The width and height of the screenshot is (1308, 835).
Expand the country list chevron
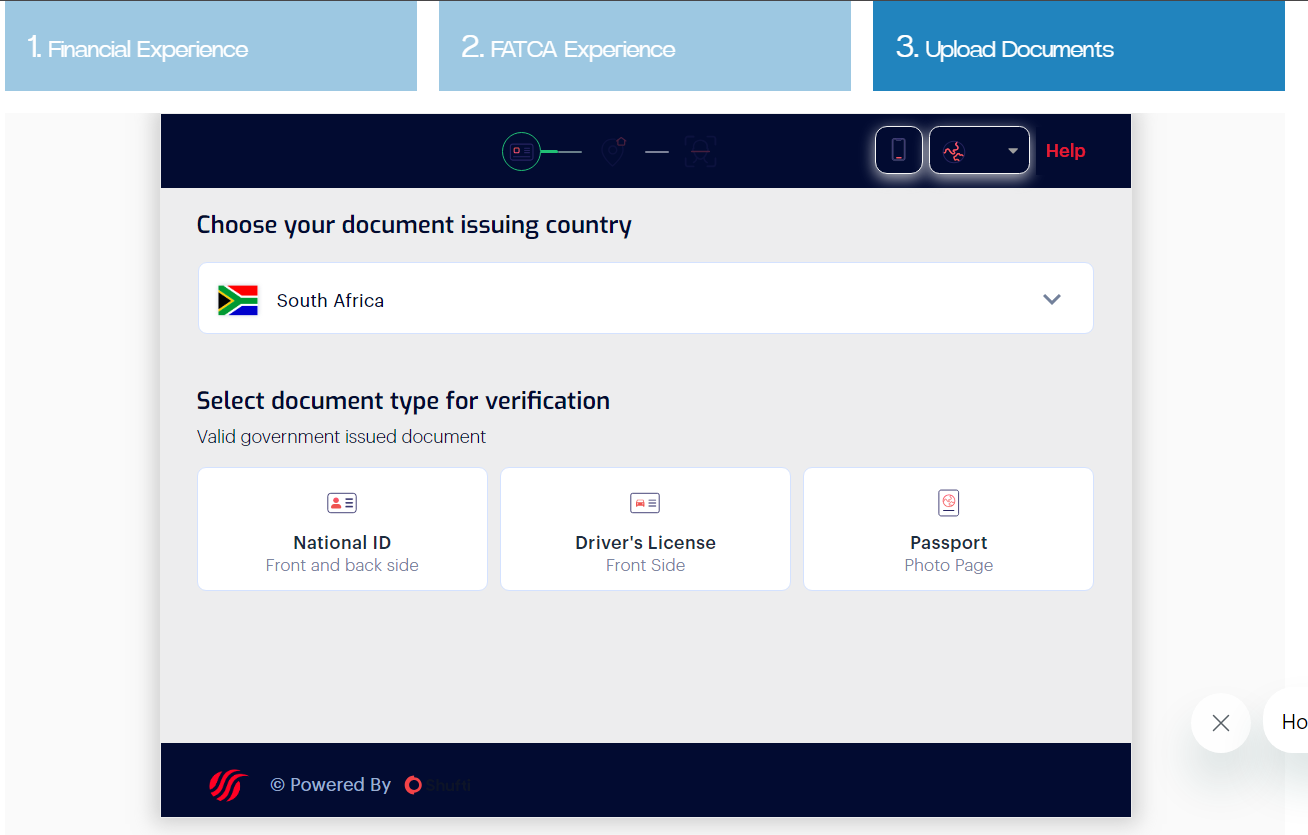(x=1051, y=299)
